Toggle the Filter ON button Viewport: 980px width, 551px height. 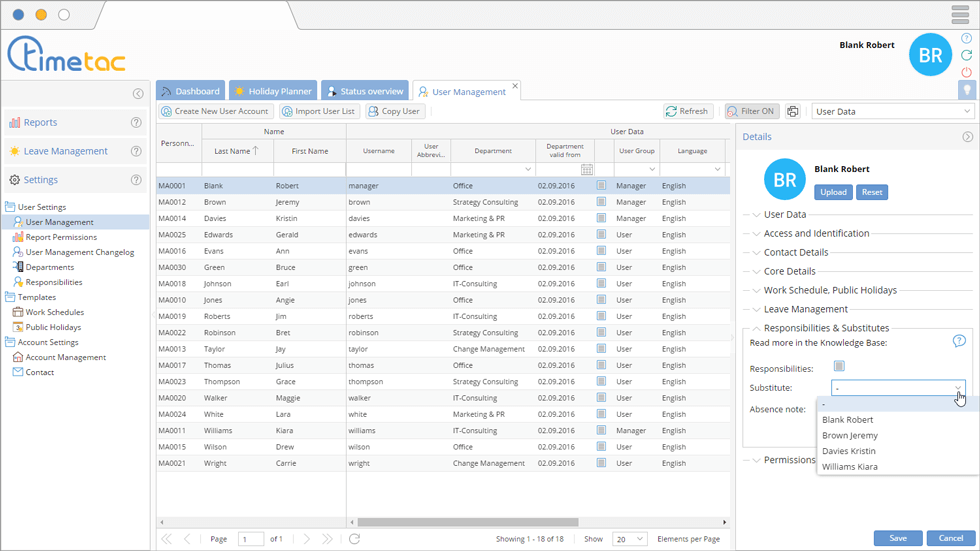click(x=752, y=112)
